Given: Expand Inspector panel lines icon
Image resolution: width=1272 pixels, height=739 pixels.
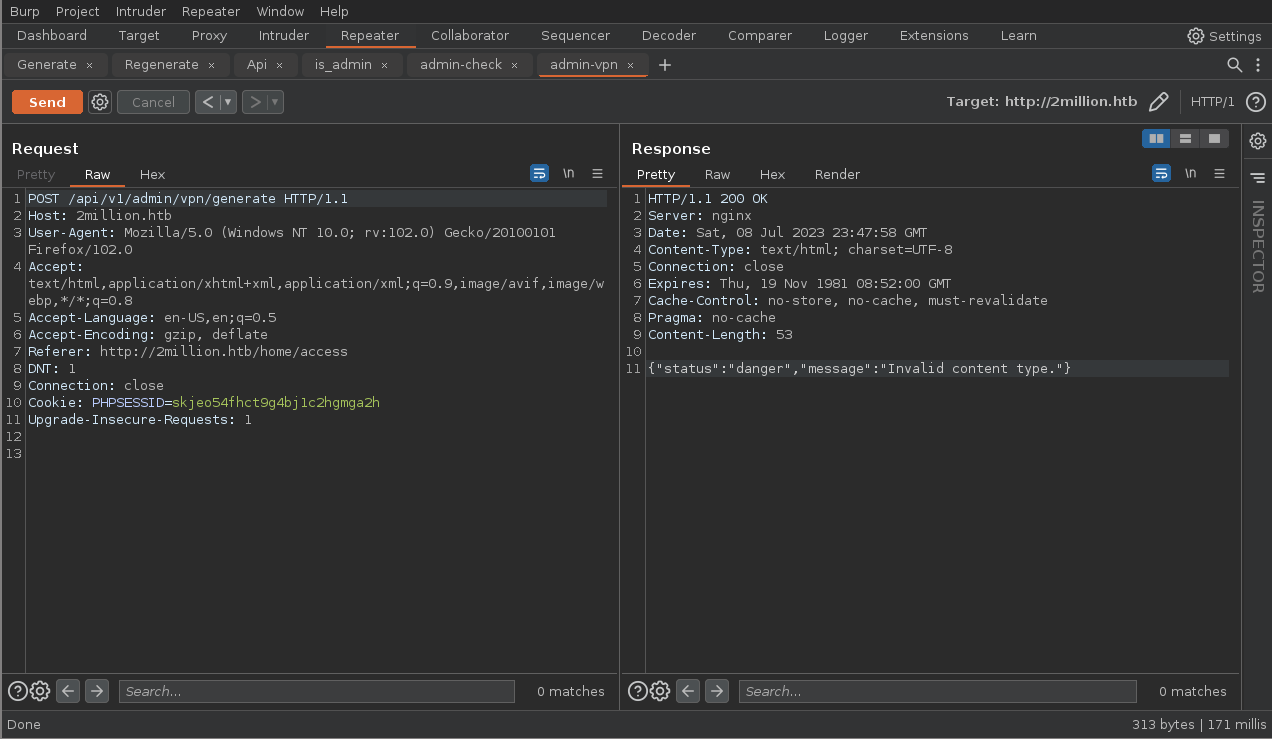Looking at the screenshot, I should tap(1258, 178).
